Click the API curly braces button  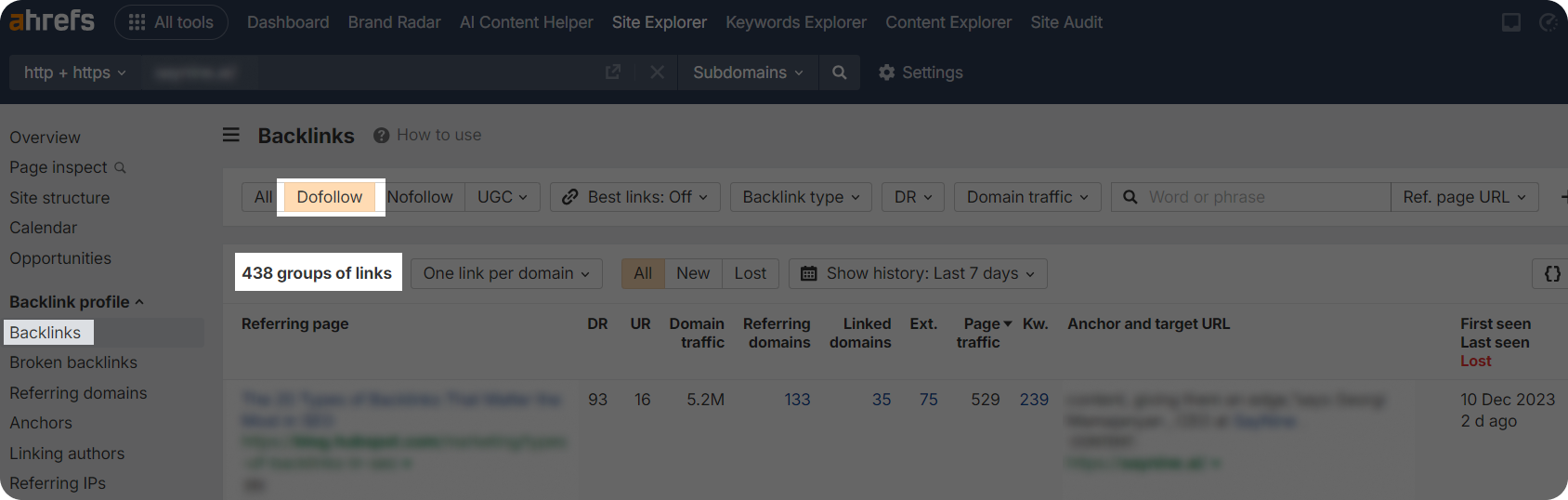[x=1551, y=273]
